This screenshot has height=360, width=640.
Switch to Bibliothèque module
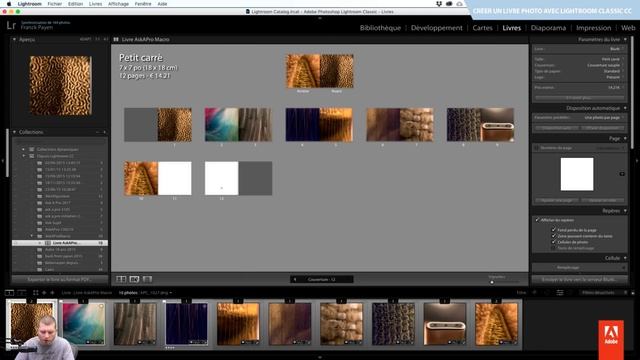380,28
